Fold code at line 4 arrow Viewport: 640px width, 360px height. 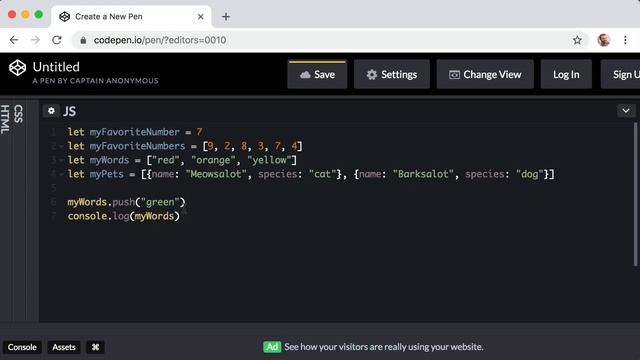tap(61, 174)
